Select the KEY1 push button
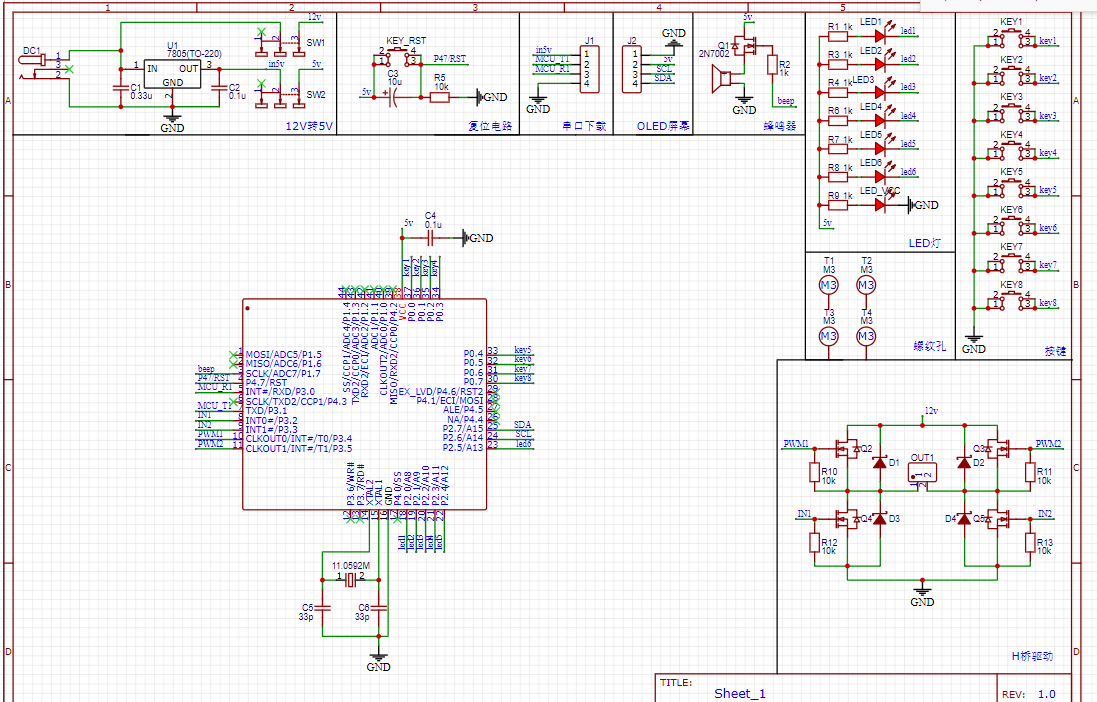Viewport: 1097px width, 702px height. coord(1011,37)
